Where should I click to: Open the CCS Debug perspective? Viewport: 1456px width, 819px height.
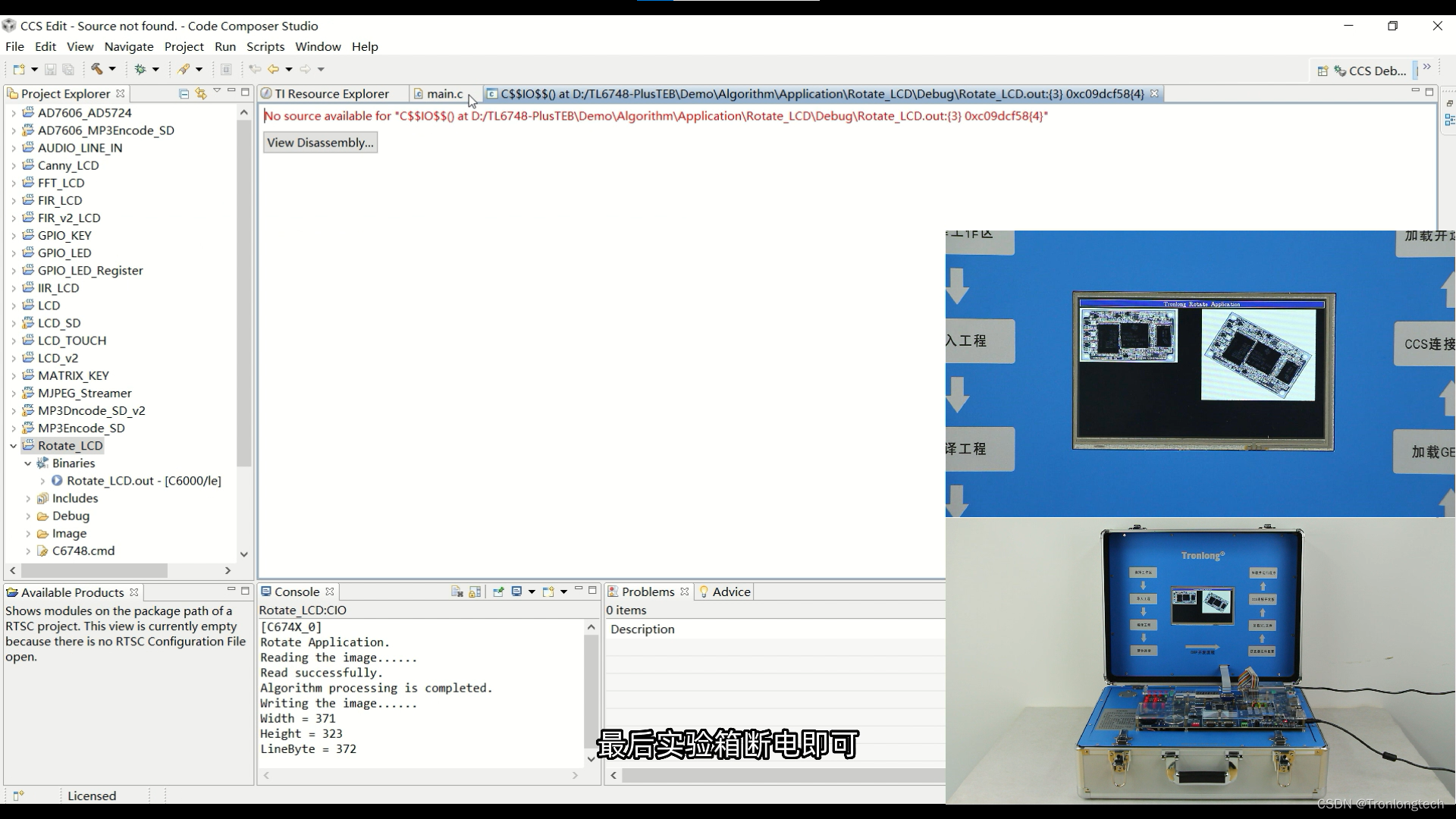[x=1370, y=71]
